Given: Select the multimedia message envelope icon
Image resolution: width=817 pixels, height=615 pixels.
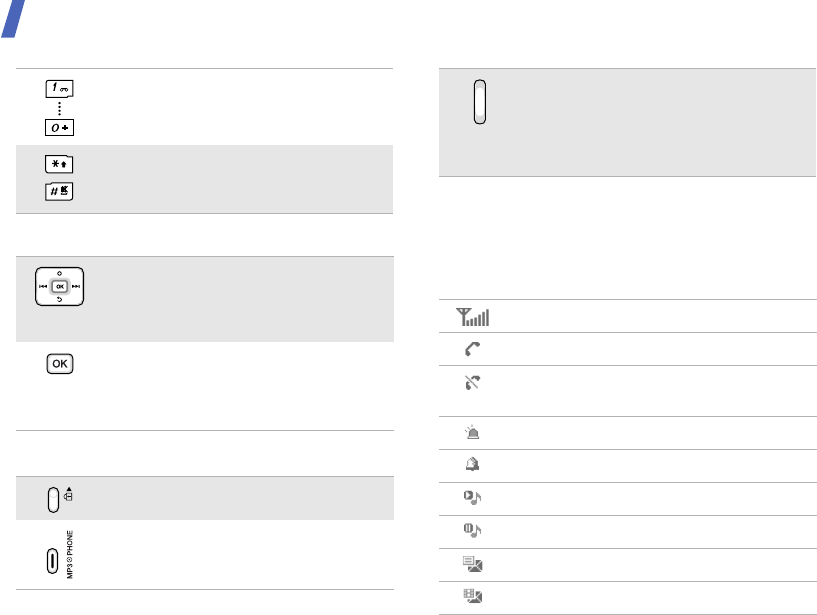Looking at the screenshot, I should point(471,598).
